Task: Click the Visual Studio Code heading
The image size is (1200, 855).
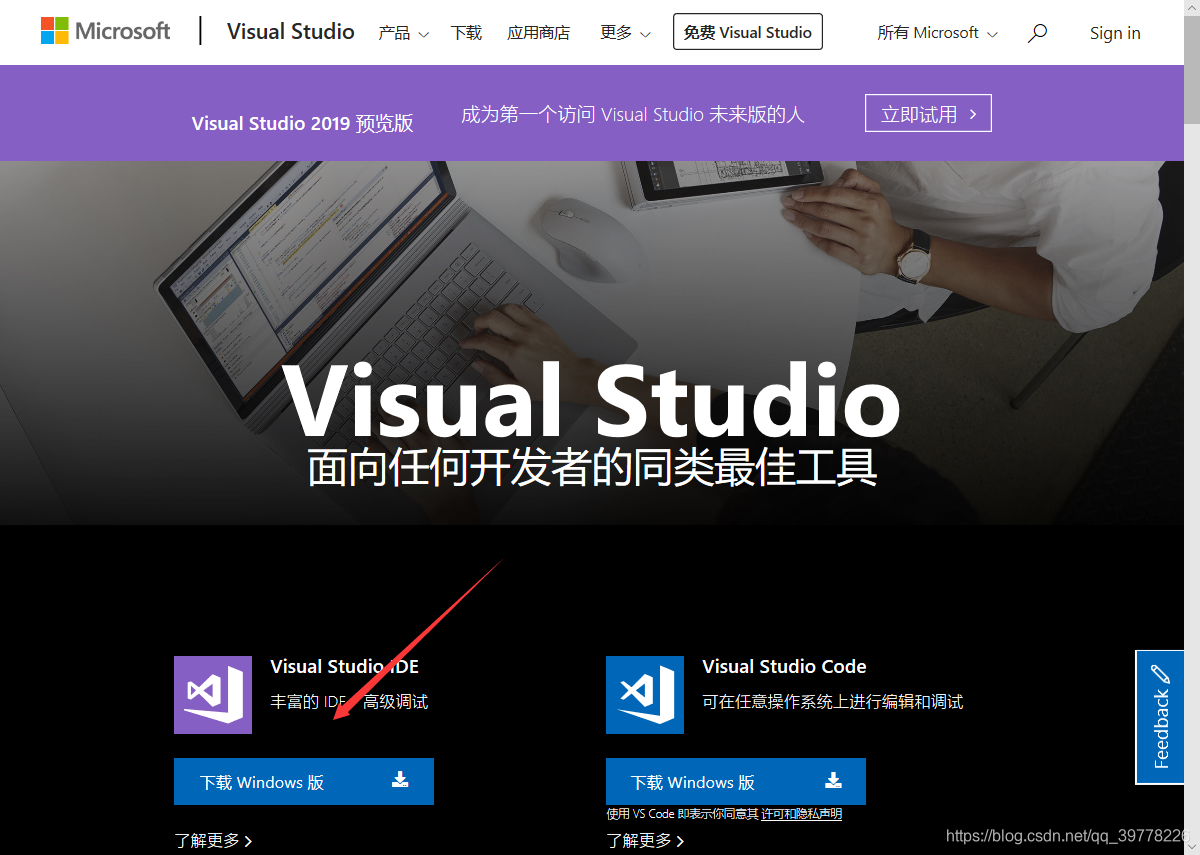Action: [x=784, y=666]
